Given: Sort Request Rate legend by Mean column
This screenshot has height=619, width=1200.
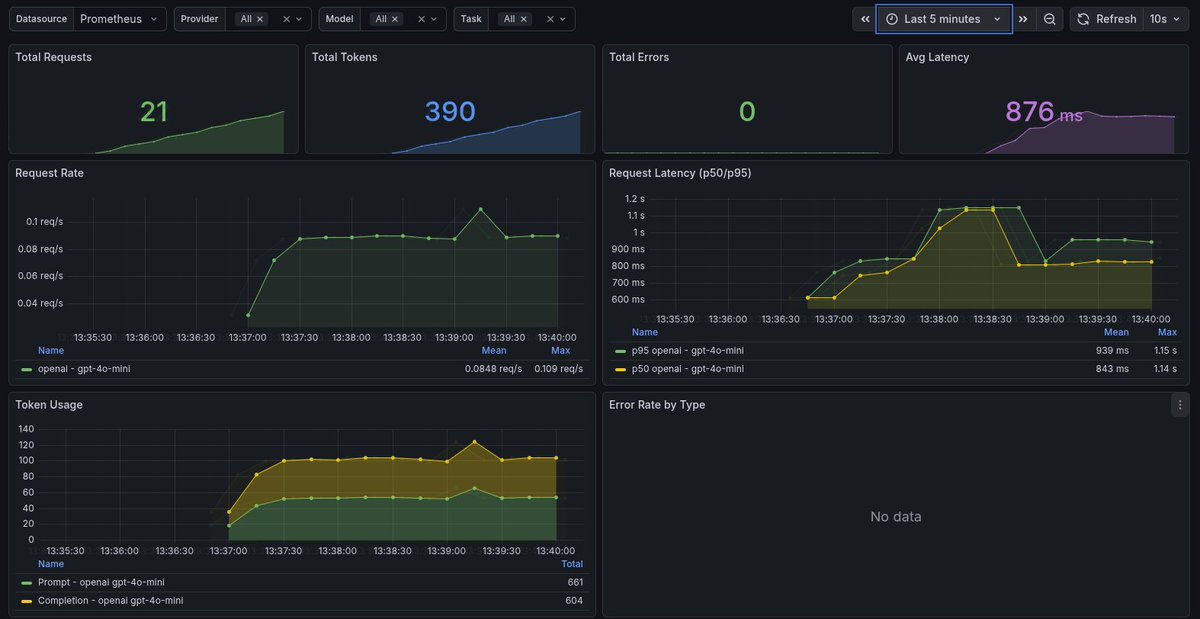Looking at the screenshot, I should (494, 350).
